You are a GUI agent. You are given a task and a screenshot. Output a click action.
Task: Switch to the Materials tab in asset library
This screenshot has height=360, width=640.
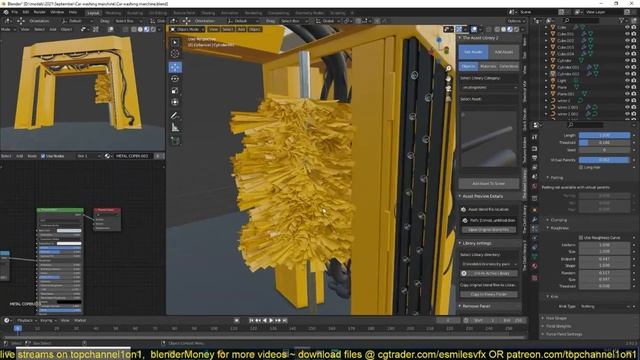[x=488, y=66]
